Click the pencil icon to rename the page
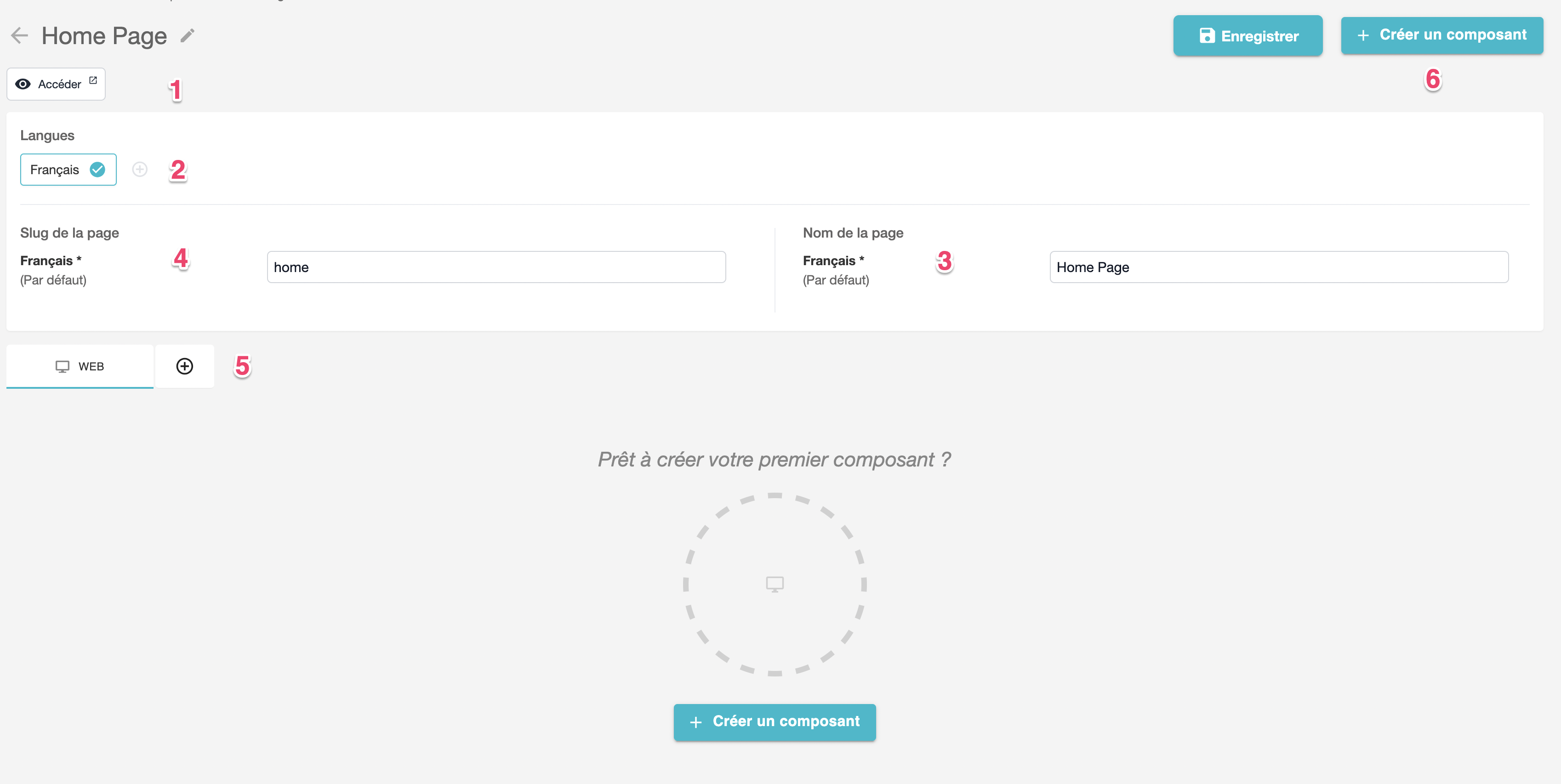 [187, 36]
